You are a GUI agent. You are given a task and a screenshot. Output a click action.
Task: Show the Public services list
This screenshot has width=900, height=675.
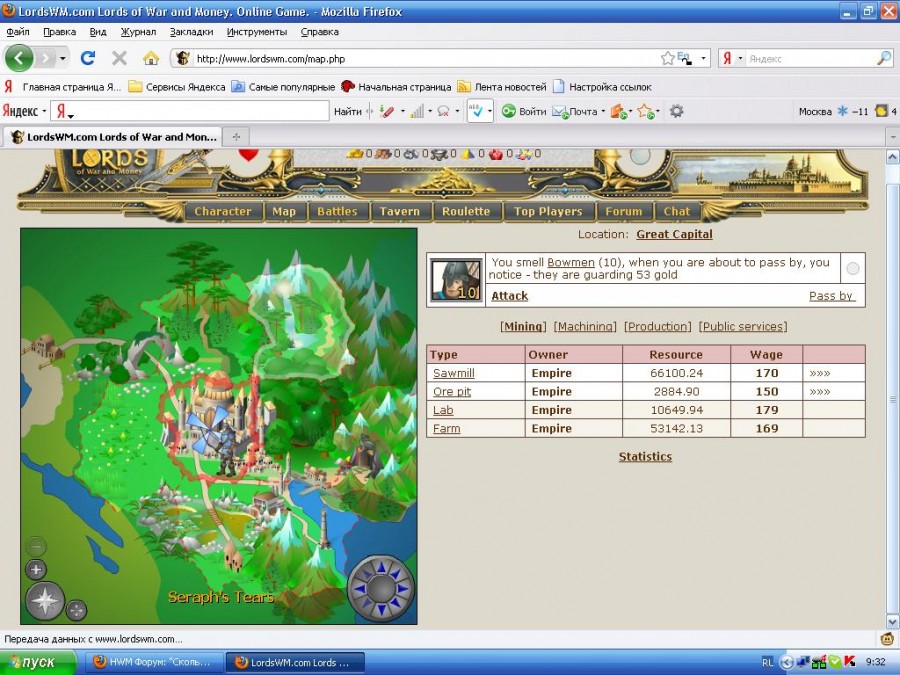[743, 326]
